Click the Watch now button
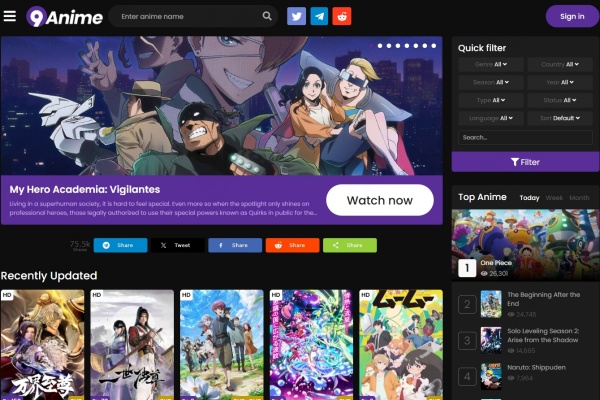The width and height of the screenshot is (600, 400). pos(380,200)
